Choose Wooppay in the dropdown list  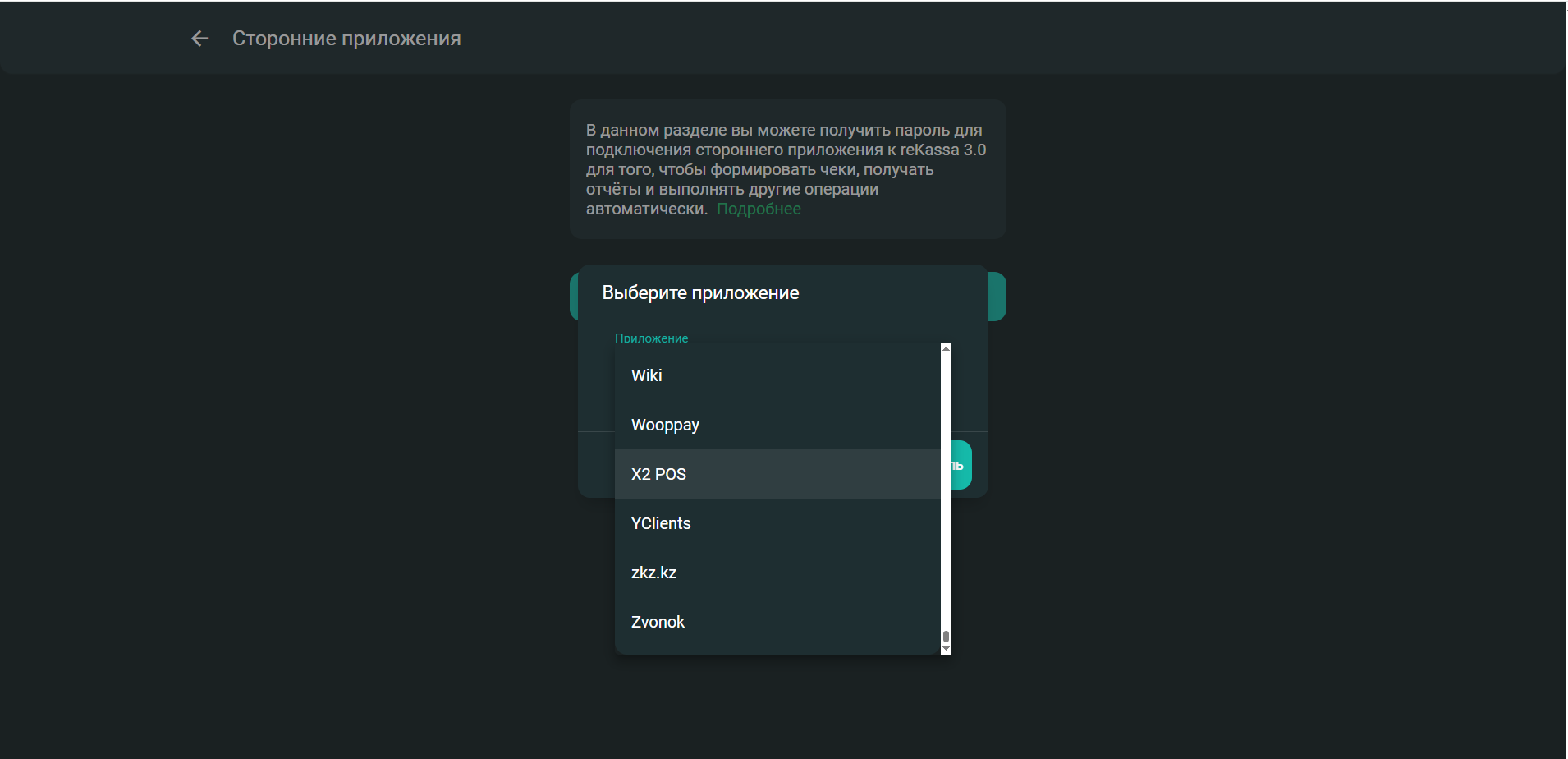pyautogui.click(x=665, y=425)
